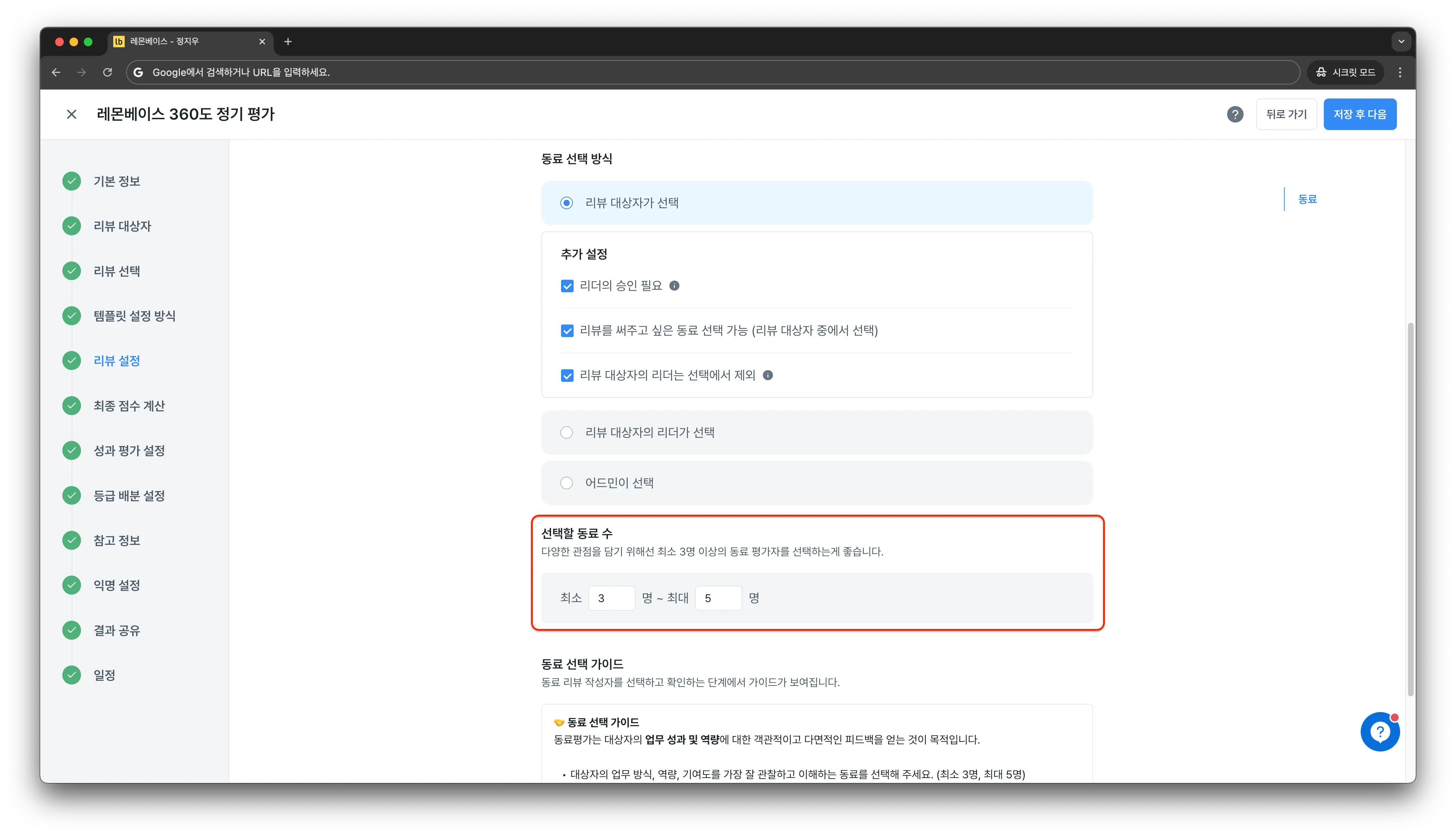
Task: Click the green check icon beside 기본 정보
Action: point(72,181)
